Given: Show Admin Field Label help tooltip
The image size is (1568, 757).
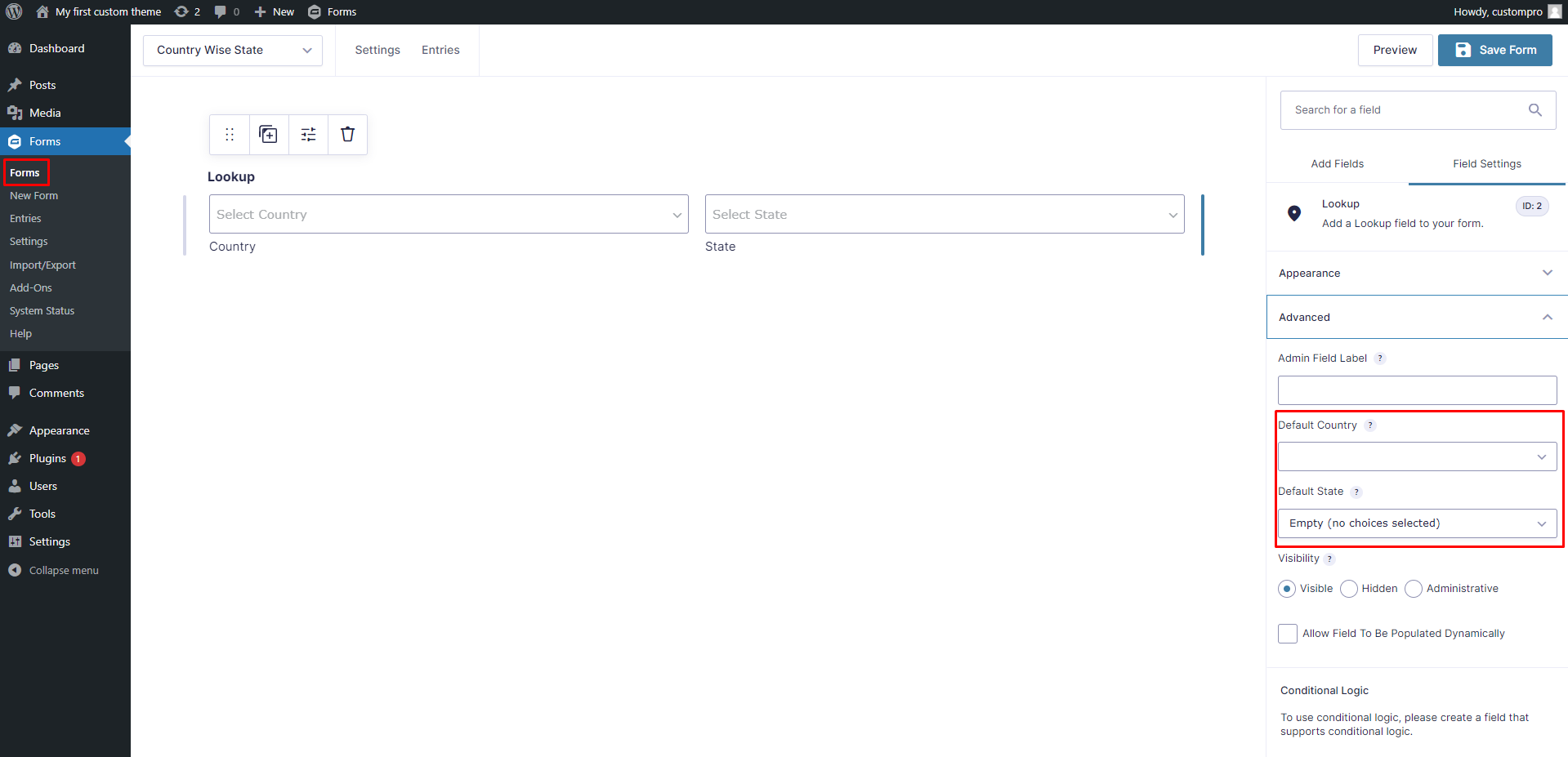Looking at the screenshot, I should pos(1380,358).
